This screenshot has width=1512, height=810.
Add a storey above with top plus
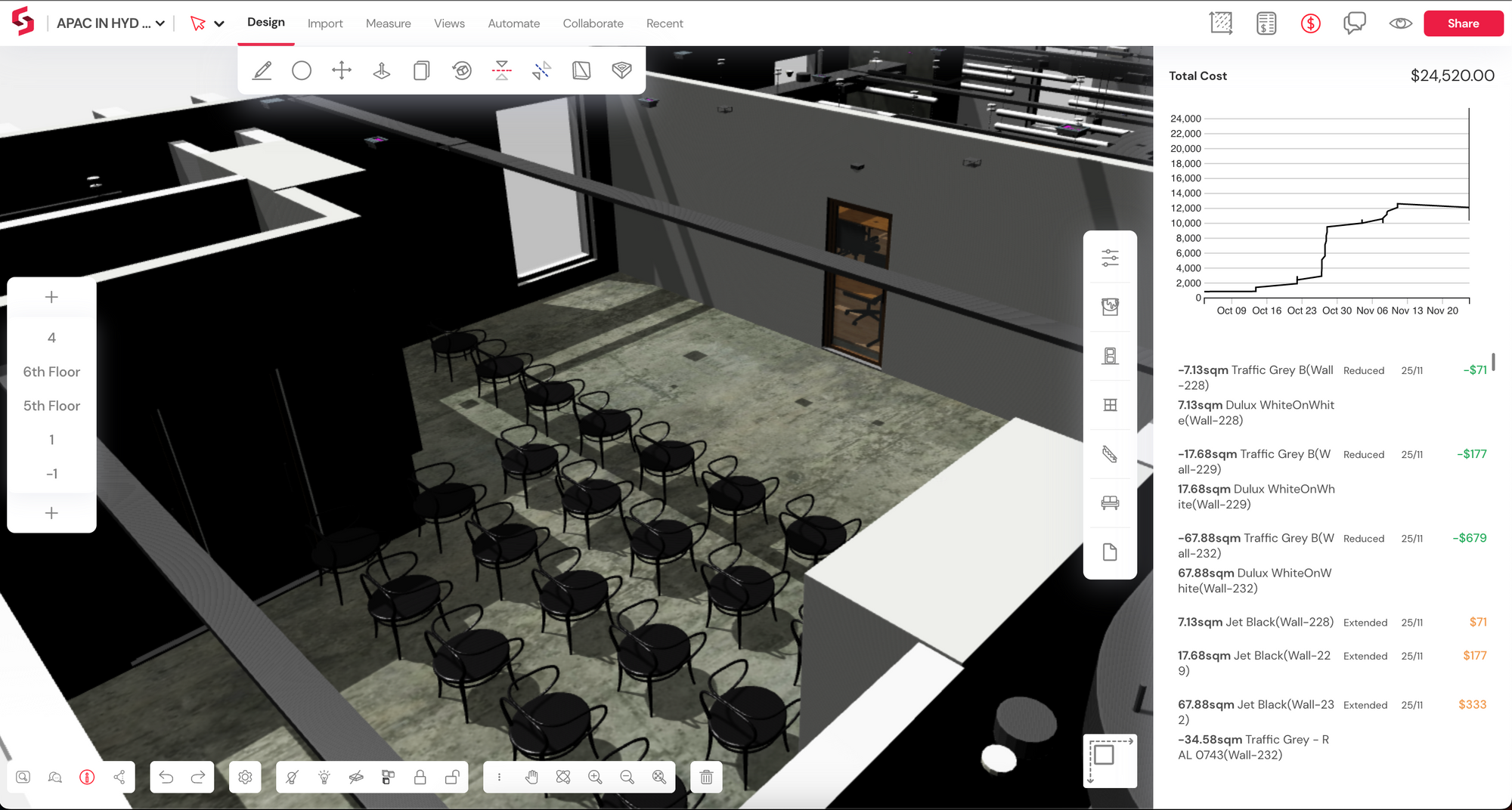(51, 297)
